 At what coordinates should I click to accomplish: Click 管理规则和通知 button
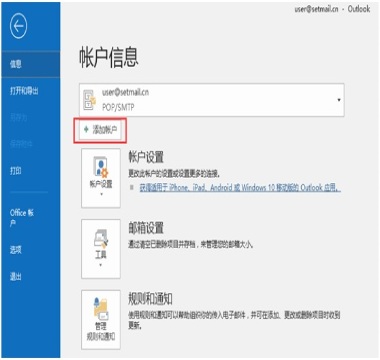(x=101, y=319)
